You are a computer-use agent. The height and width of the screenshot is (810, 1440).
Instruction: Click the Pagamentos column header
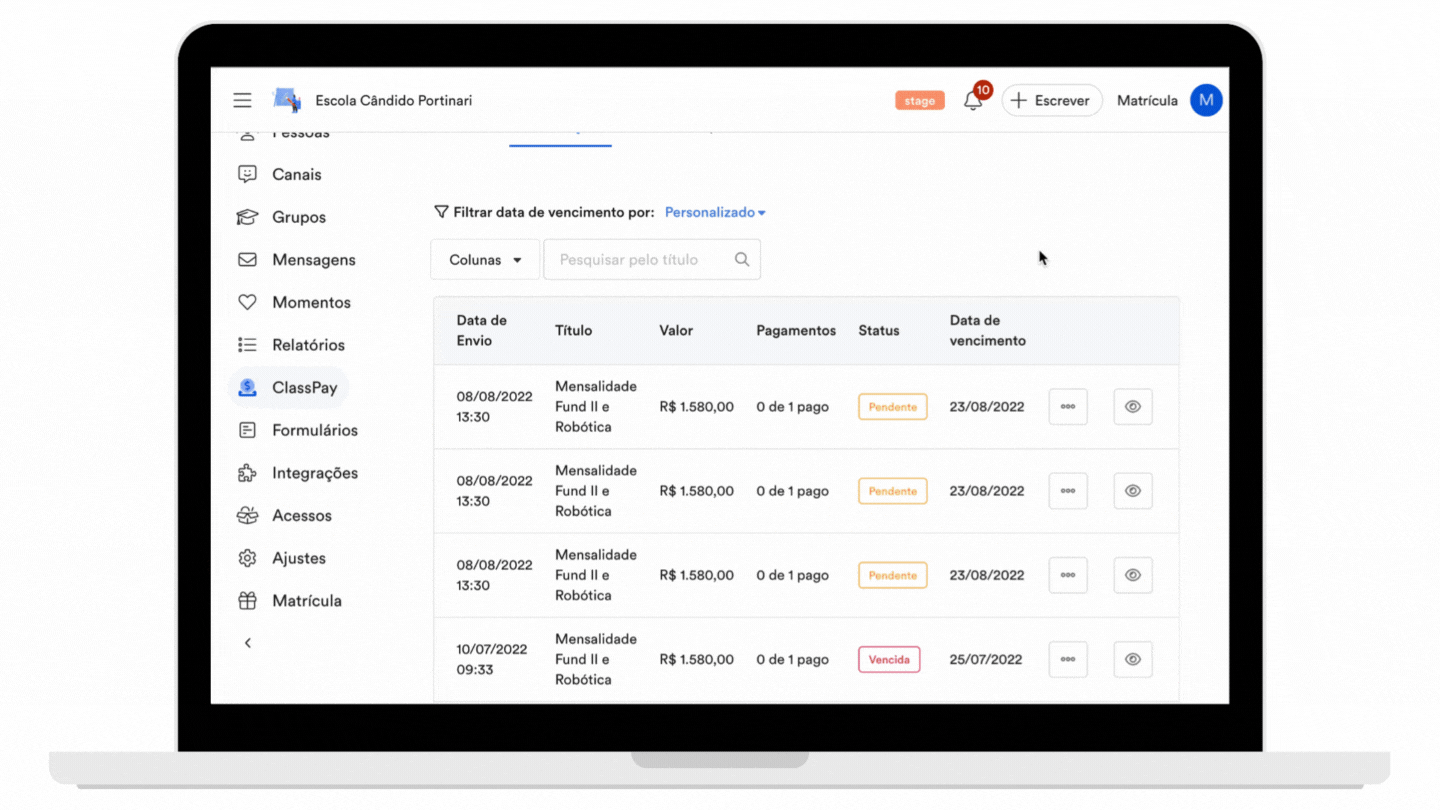796,330
